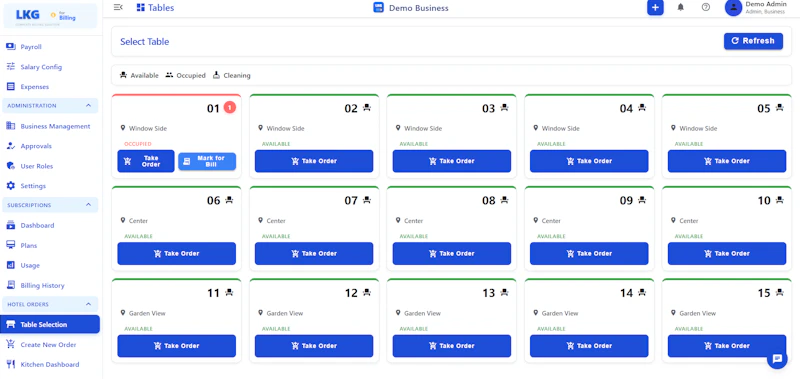800x379 pixels.
Task: Collapse the Hotel Orders section
Action: [88, 304]
